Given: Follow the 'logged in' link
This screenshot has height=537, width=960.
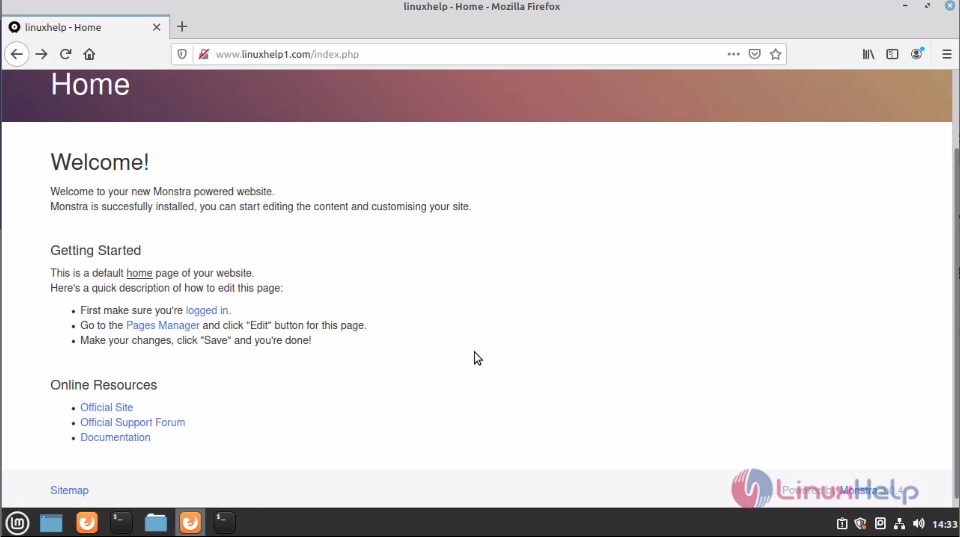Looking at the screenshot, I should coord(207,310).
